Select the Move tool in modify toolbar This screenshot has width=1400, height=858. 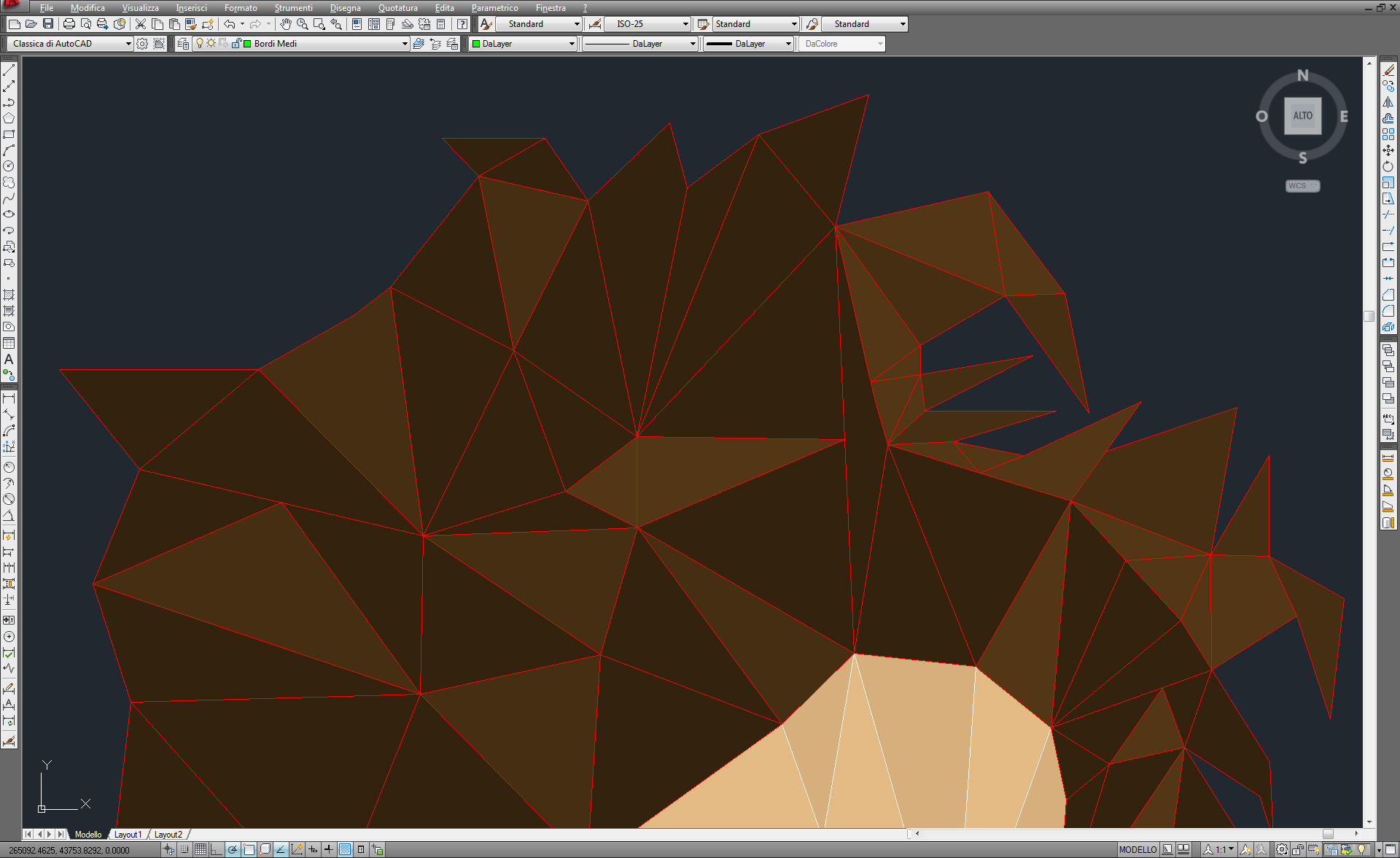point(1388,150)
